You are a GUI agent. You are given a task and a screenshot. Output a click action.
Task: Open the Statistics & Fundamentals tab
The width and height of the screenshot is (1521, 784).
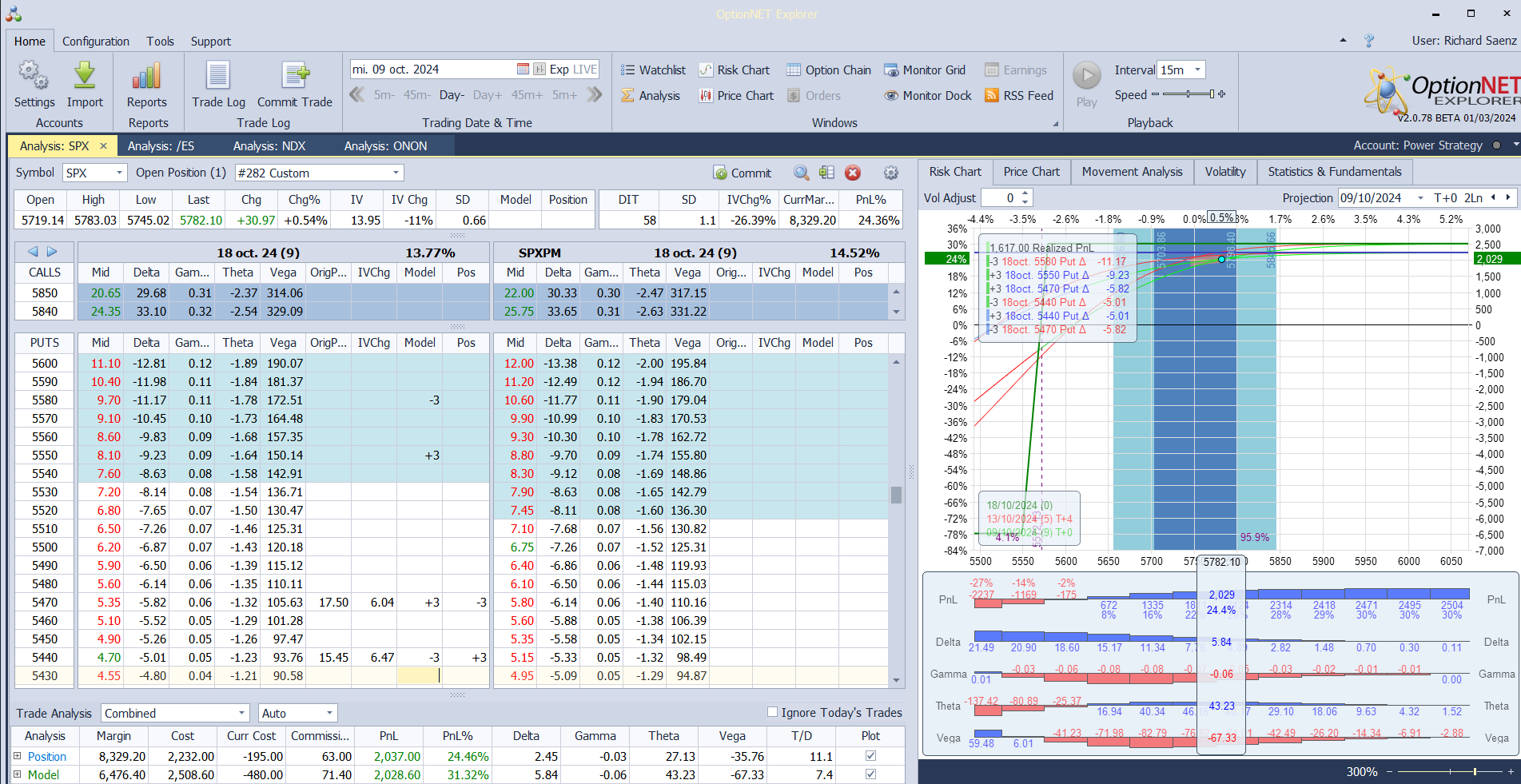[1335, 172]
